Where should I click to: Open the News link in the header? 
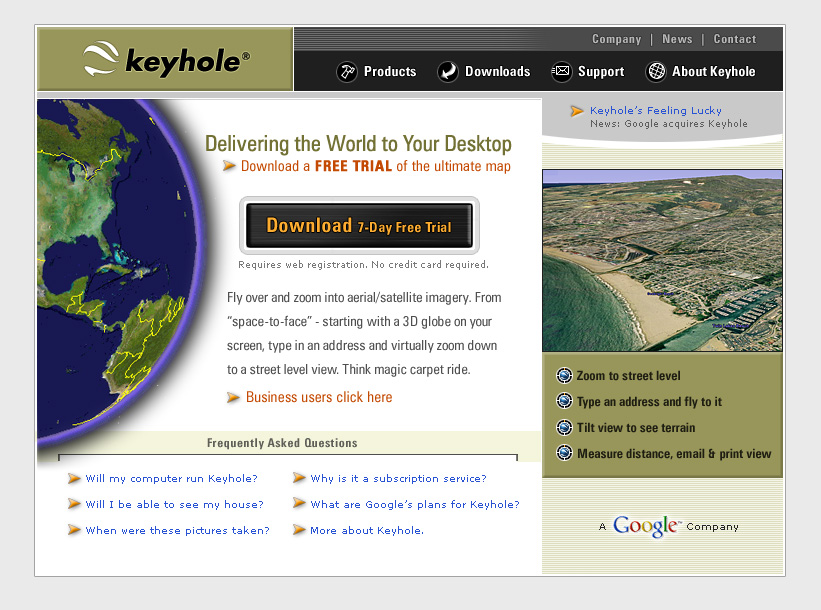pos(677,39)
